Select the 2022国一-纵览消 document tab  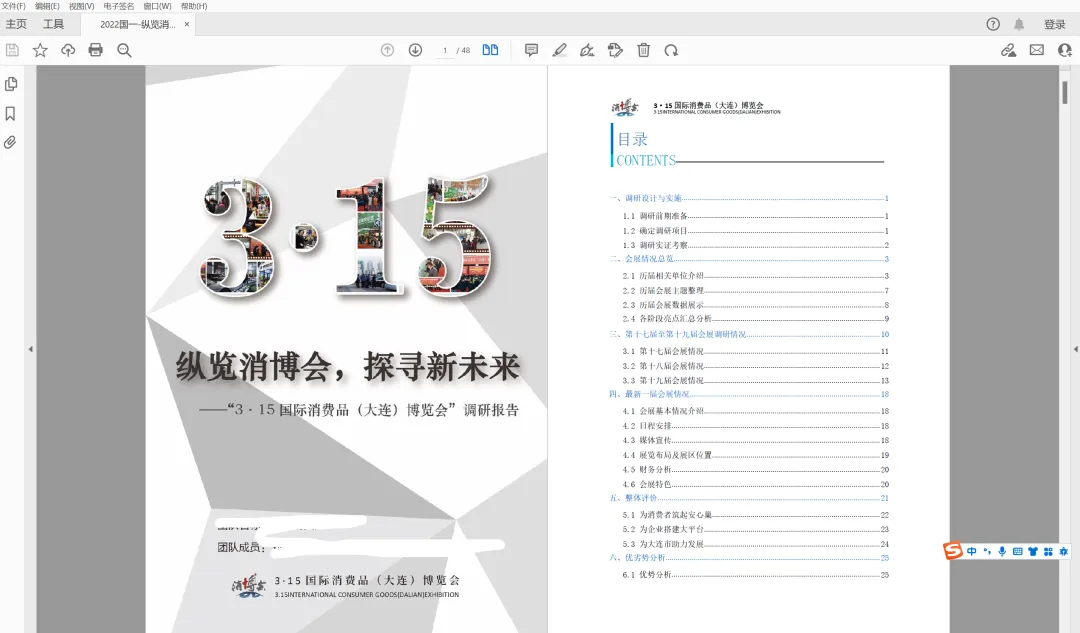(x=137, y=24)
